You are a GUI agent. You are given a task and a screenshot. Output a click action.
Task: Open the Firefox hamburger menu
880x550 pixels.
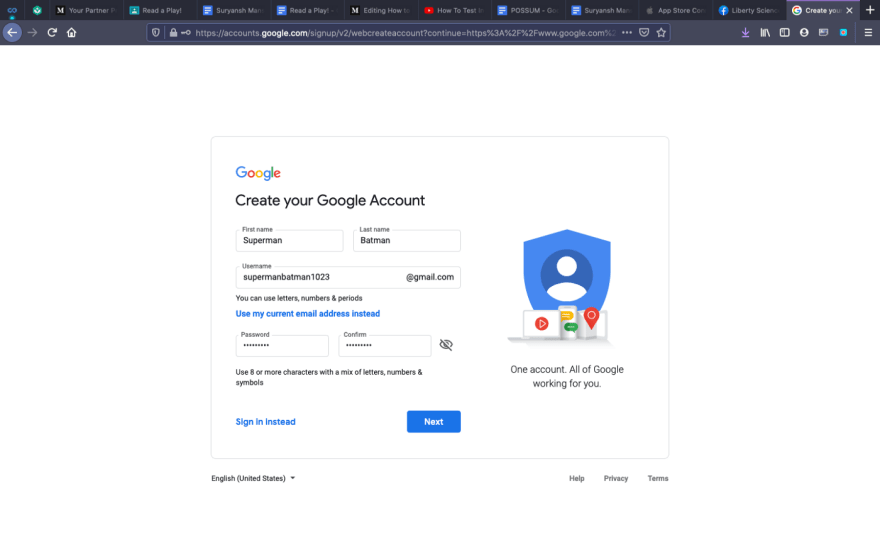(x=868, y=33)
